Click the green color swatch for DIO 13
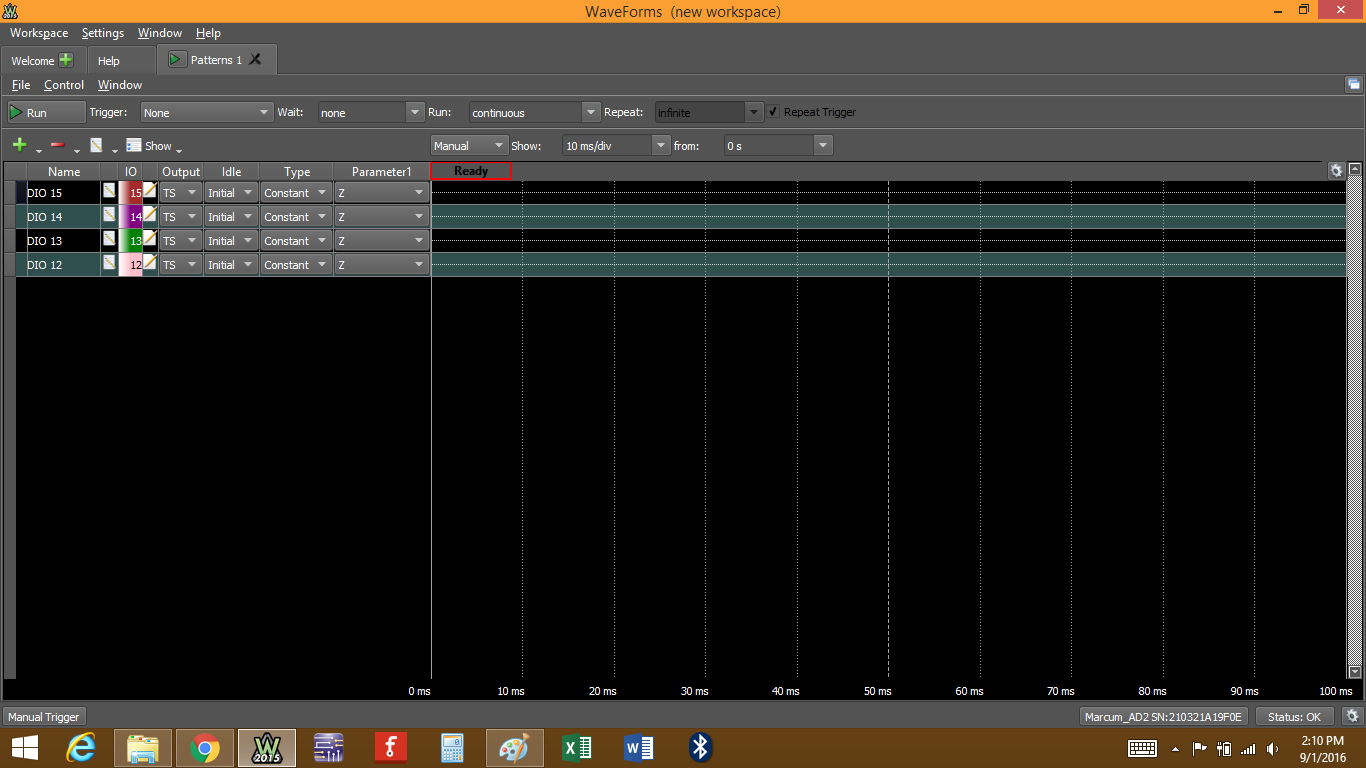Viewport: 1366px width, 768px height. (x=130, y=241)
